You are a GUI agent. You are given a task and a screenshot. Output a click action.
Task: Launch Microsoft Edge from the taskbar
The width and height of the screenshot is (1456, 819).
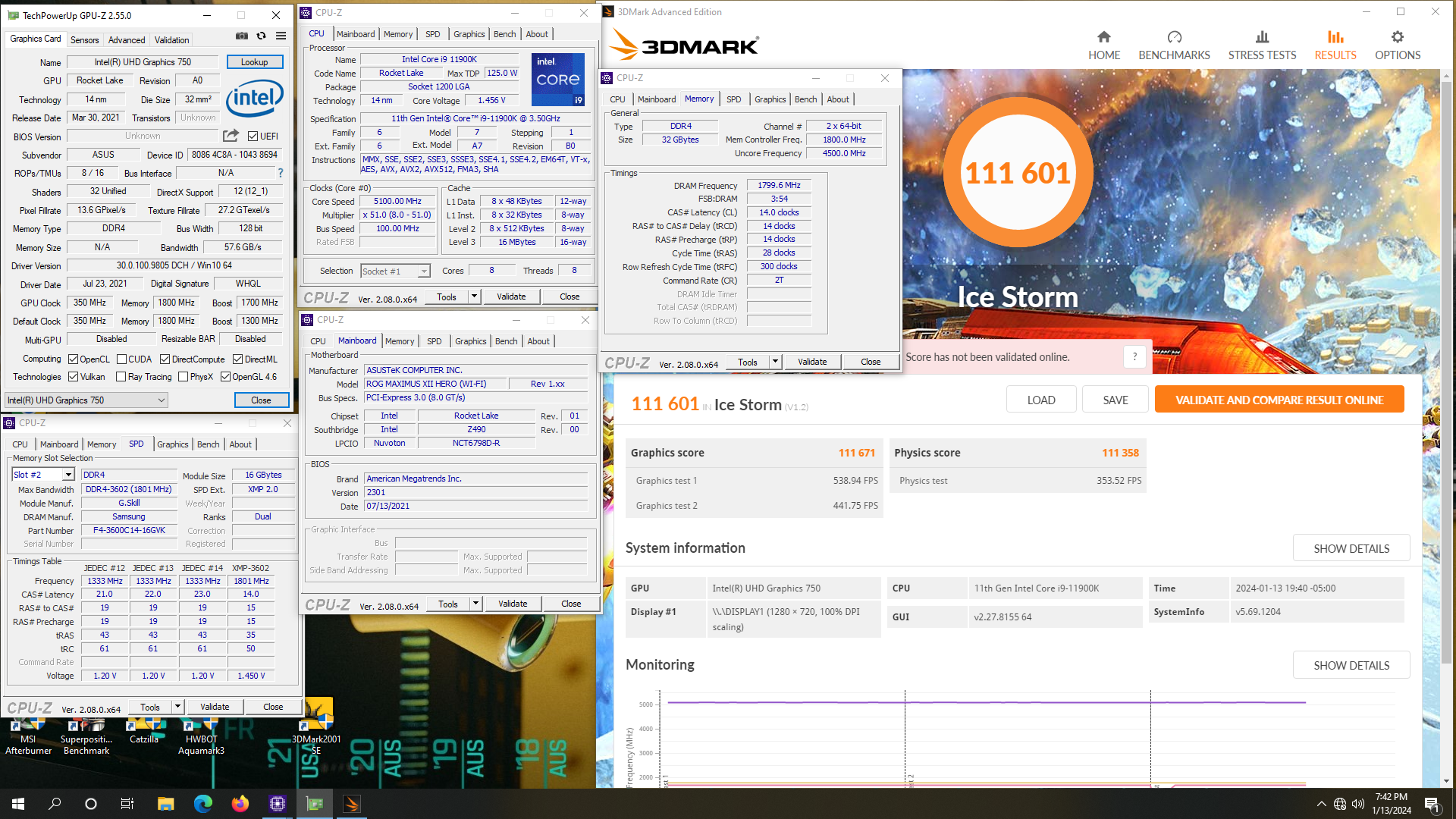(202, 804)
